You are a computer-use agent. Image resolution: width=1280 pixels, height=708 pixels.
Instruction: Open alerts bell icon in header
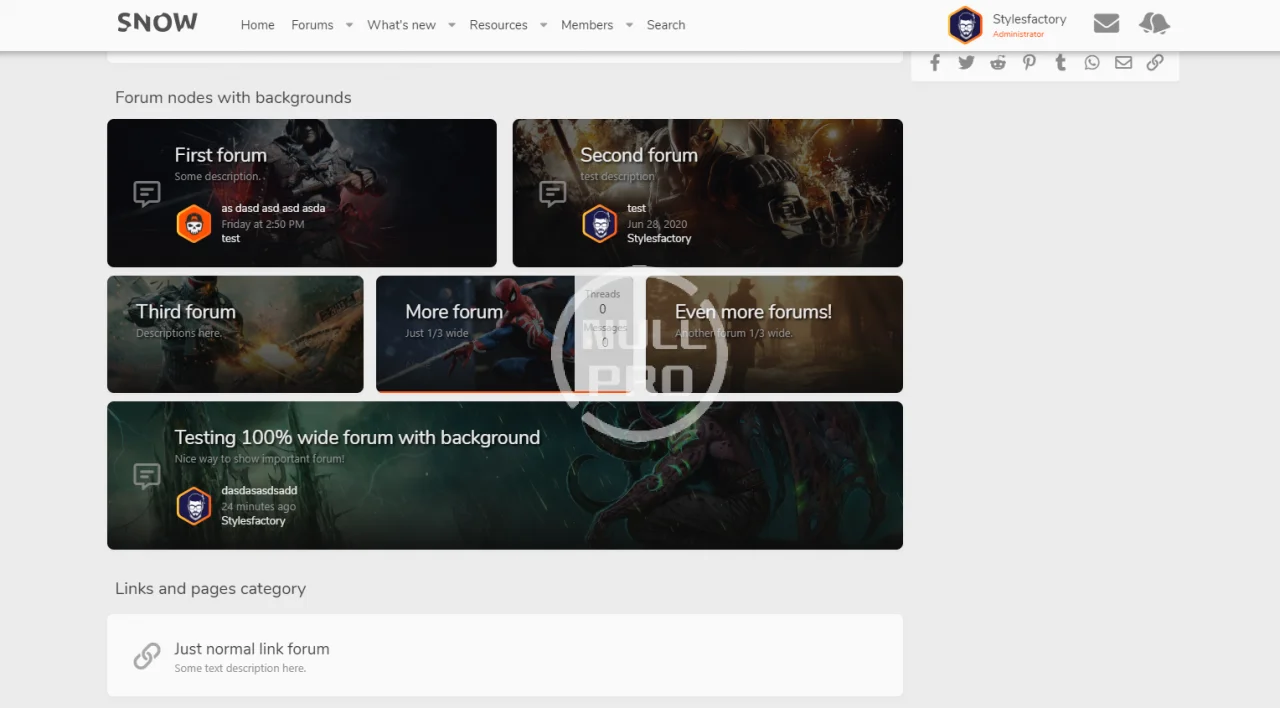[1154, 24]
